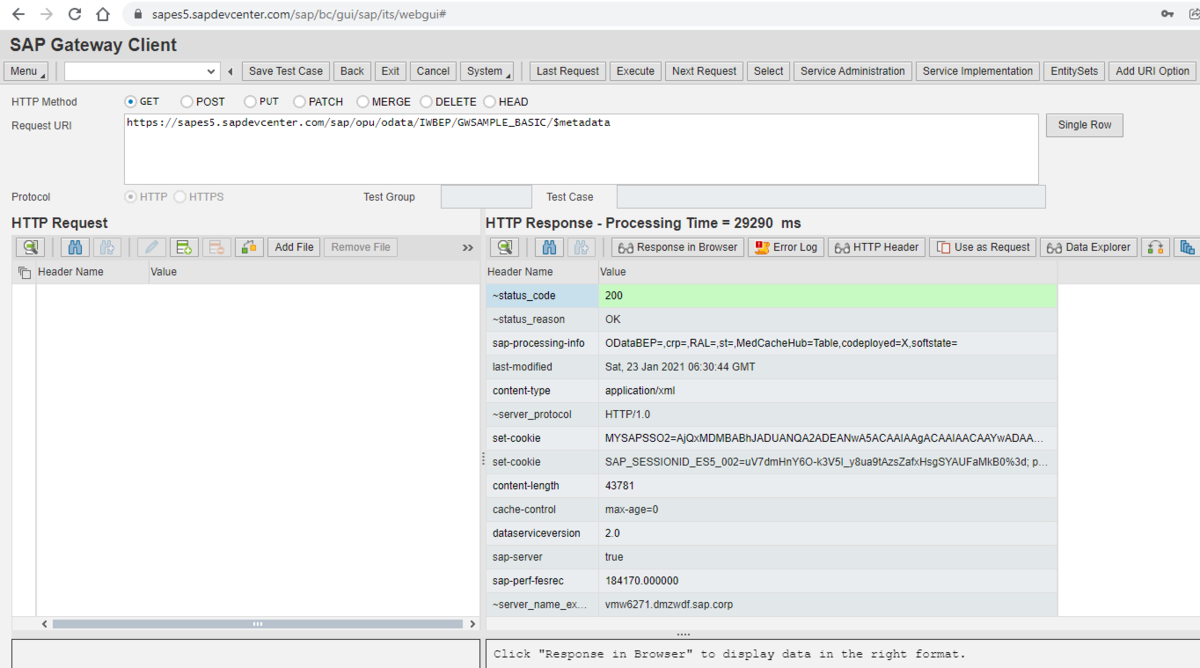Select the DELETE HTTP method
The image size is (1200, 668).
pos(426,102)
